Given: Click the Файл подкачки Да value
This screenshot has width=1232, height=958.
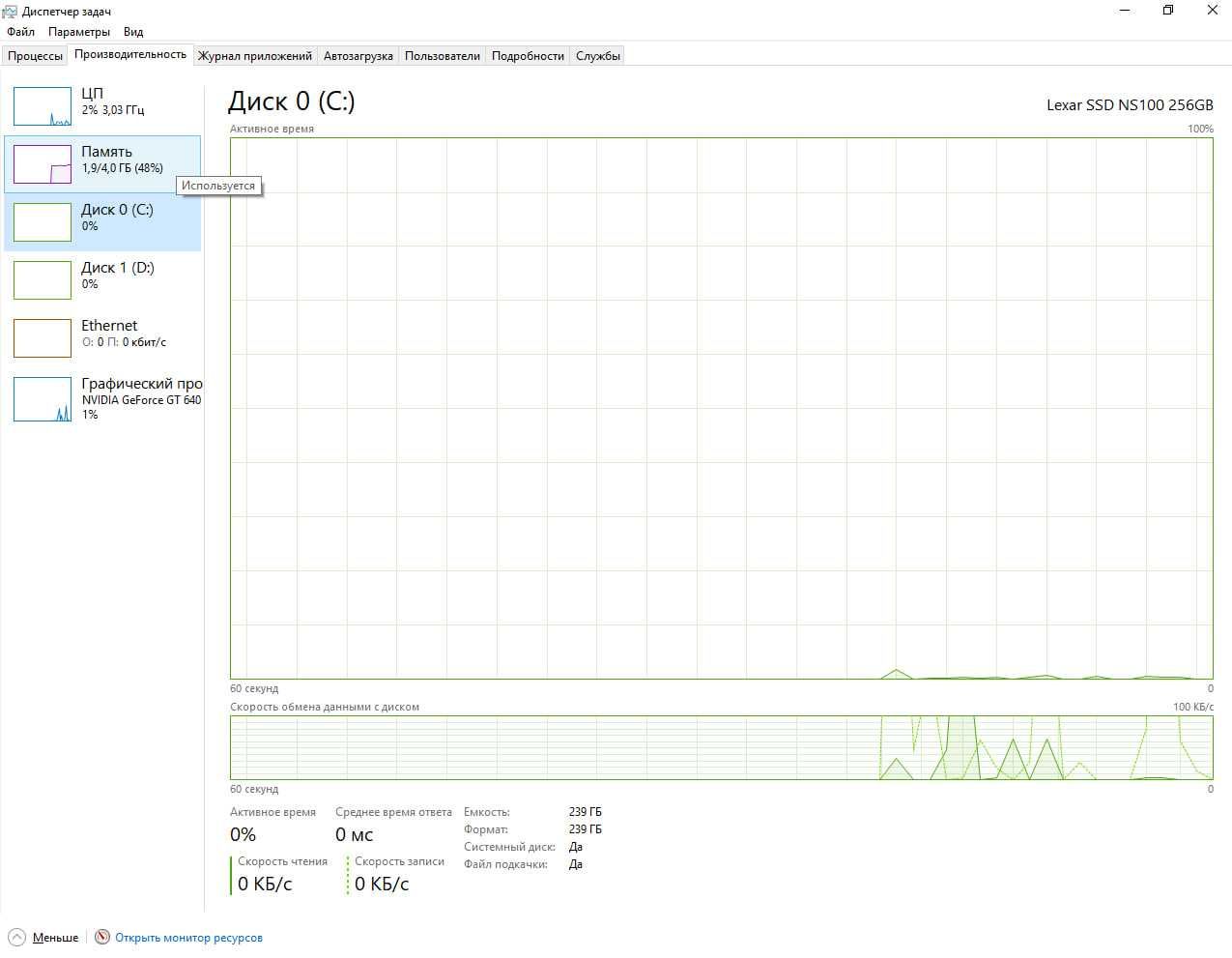Looking at the screenshot, I should pyautogui.click(x=576, y=864).
